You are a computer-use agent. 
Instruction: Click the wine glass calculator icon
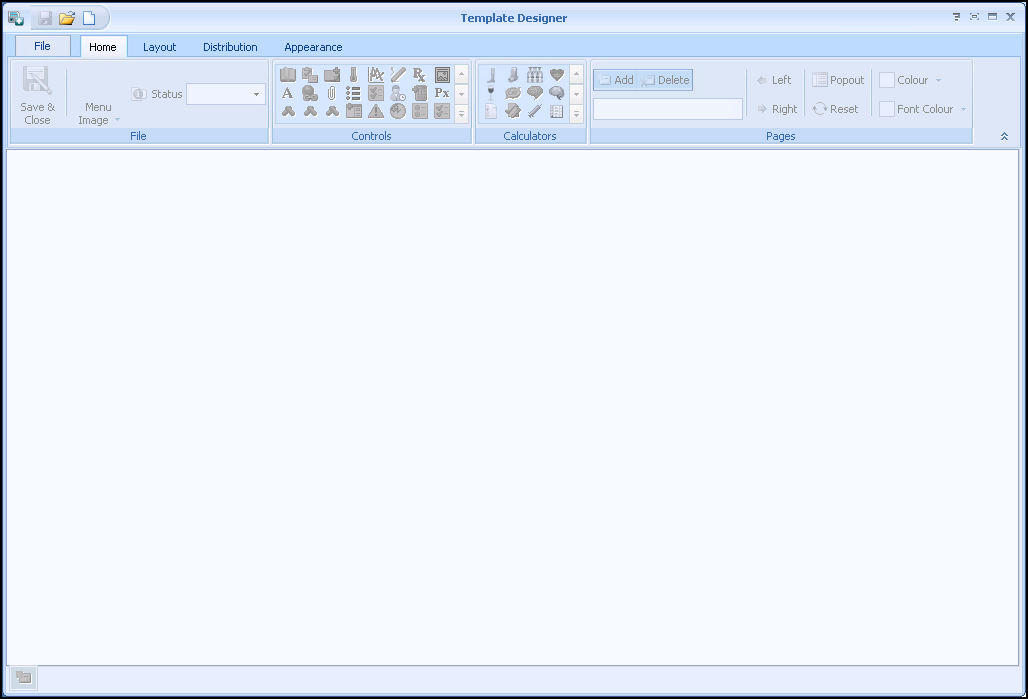490,93
